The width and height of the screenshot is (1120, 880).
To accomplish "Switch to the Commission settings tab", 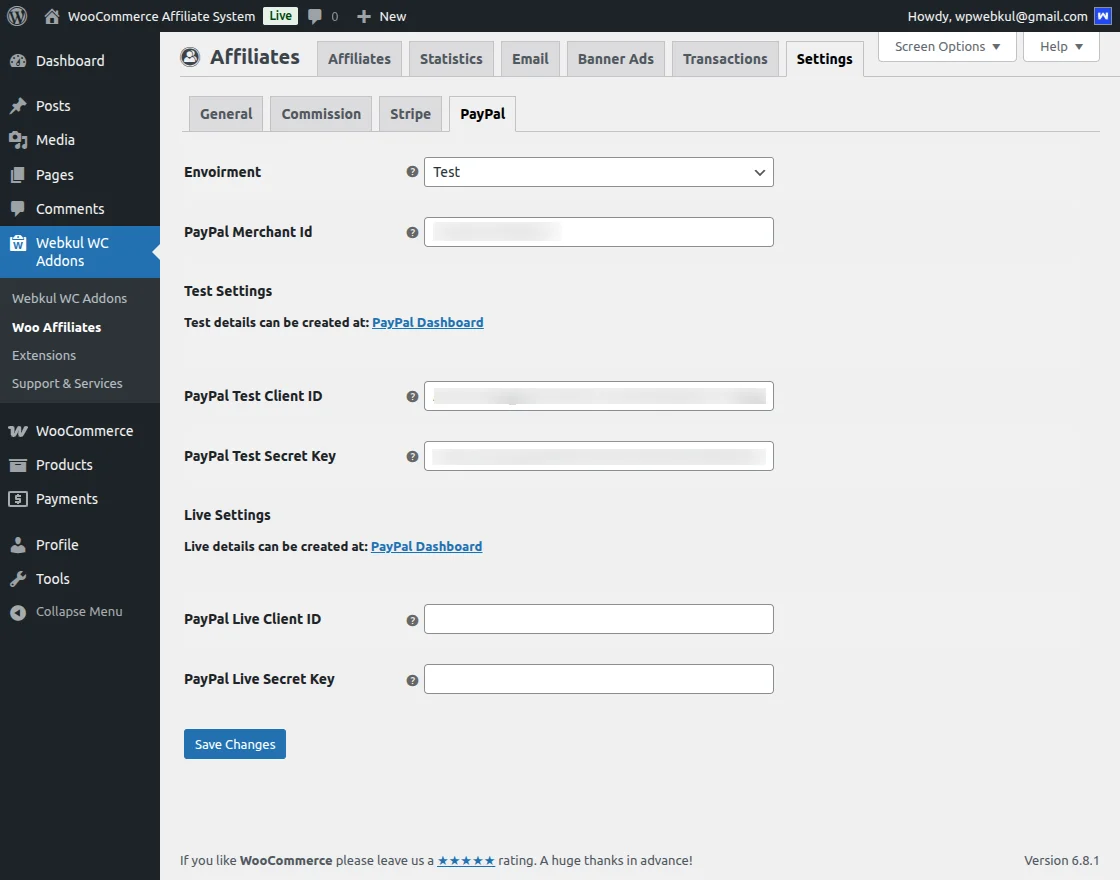I will click(321, 114).
